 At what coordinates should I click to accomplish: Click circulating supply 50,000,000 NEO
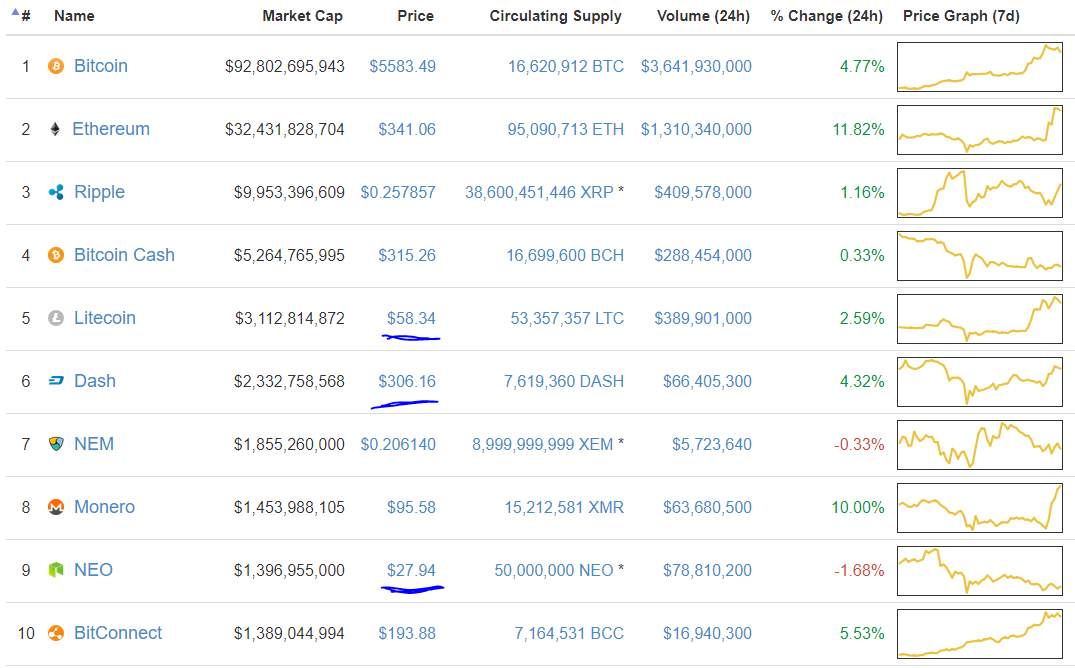click(x=554, y=571)
